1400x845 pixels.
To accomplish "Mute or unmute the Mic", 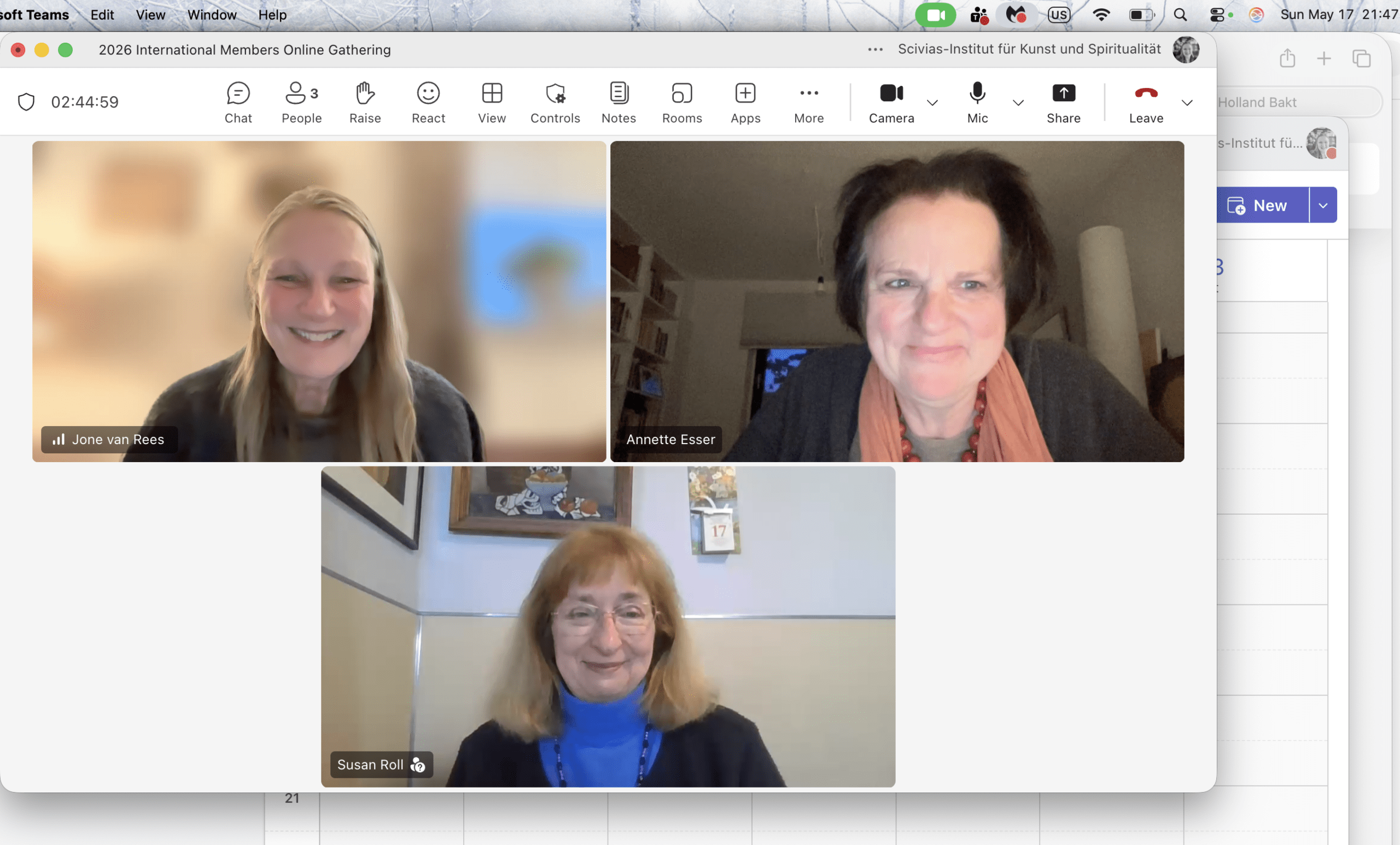I will point(977,102).
